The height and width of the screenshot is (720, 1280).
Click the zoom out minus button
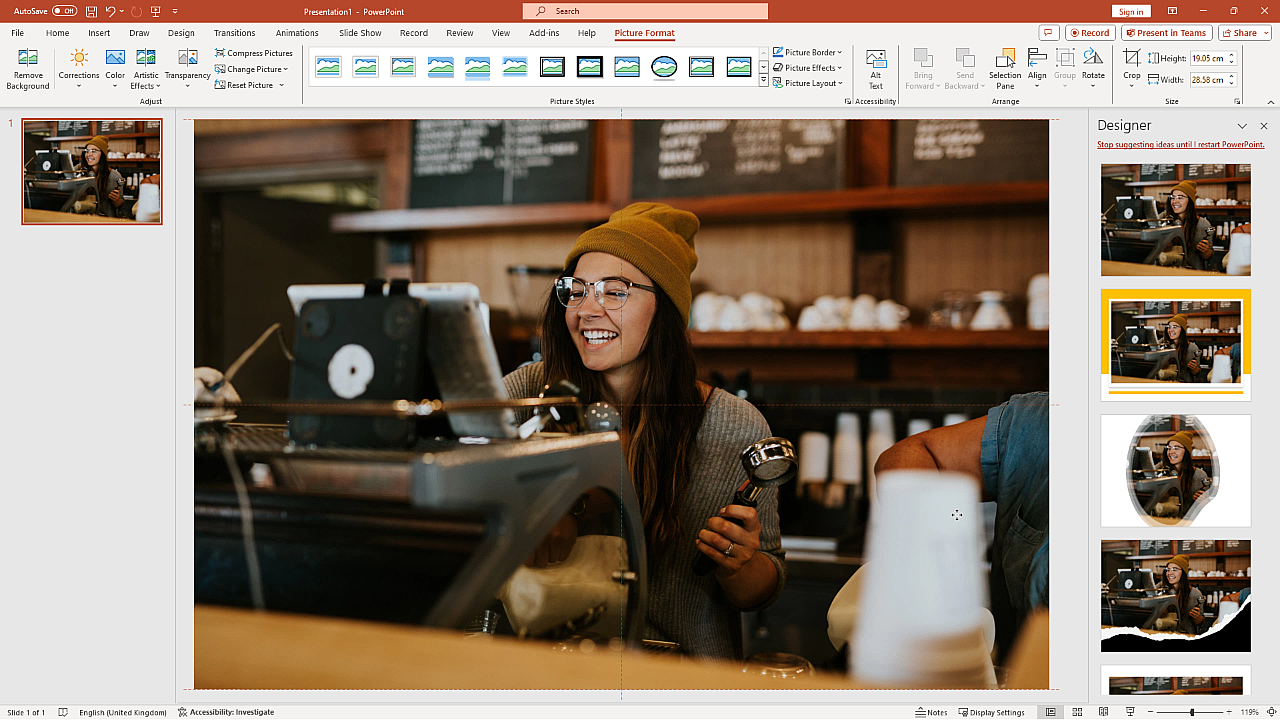click(x=1148, y=712)
